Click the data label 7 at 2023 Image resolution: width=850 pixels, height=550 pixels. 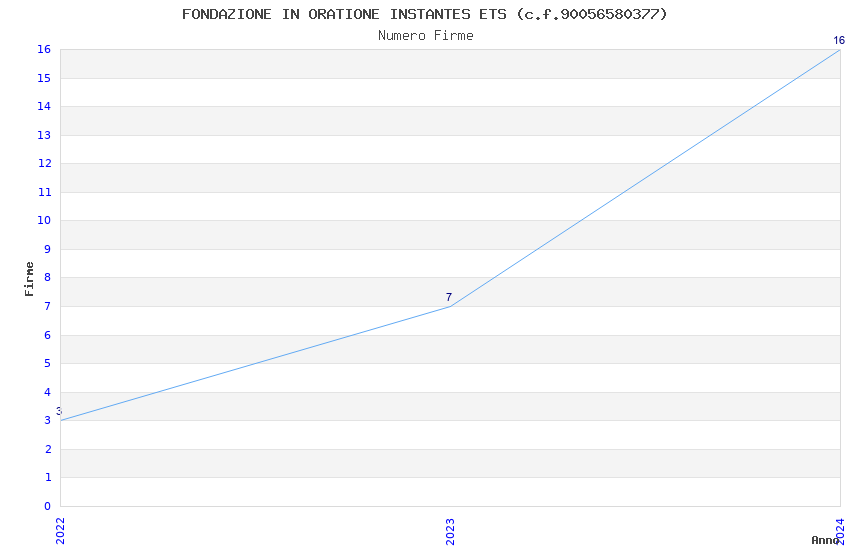(449, 297)
